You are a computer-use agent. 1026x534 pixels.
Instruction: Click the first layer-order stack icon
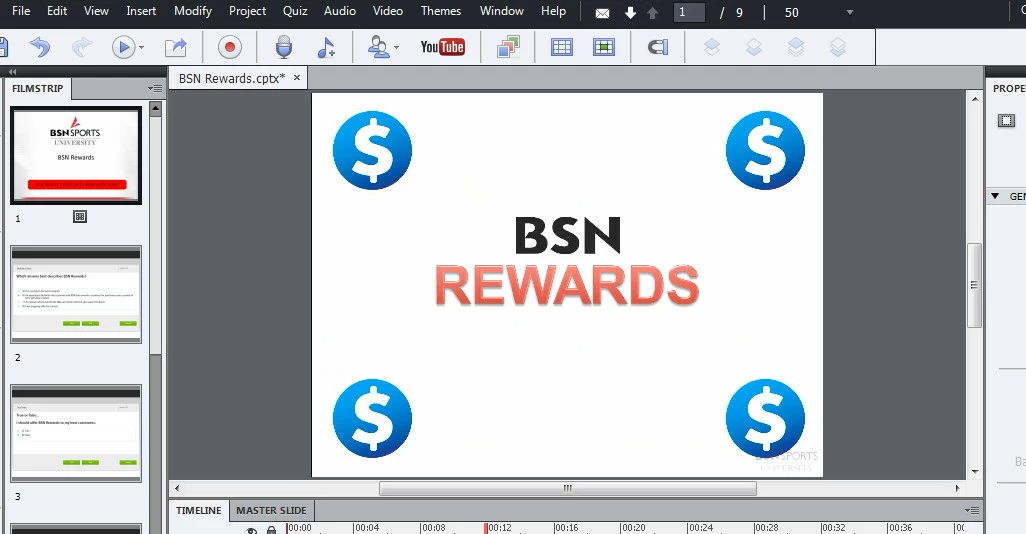[711, 47]
